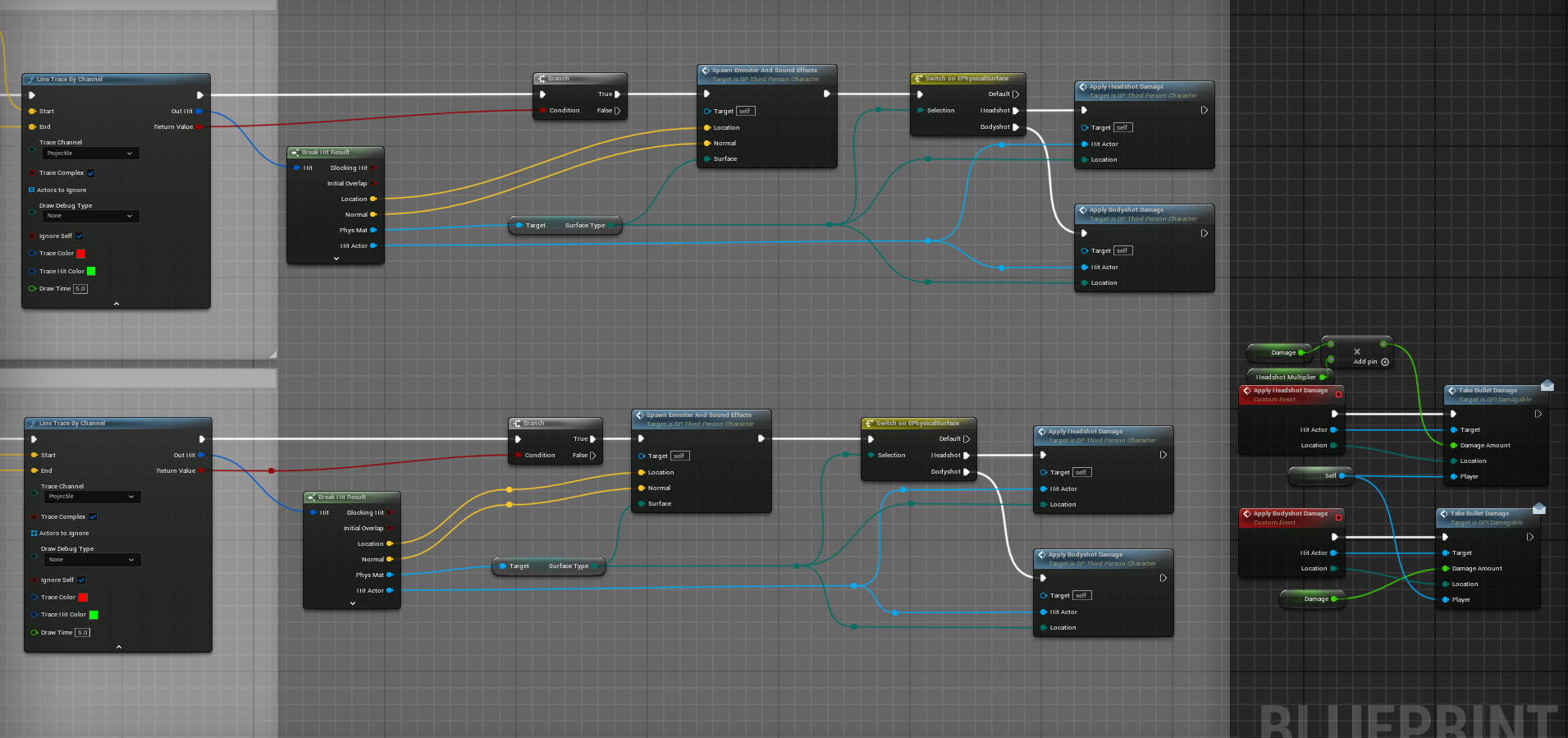Viewport: 1568px width, 738px height.
Task: Toggle Trace Complex on the lower Line Trace node
Action: pos(93,517)
